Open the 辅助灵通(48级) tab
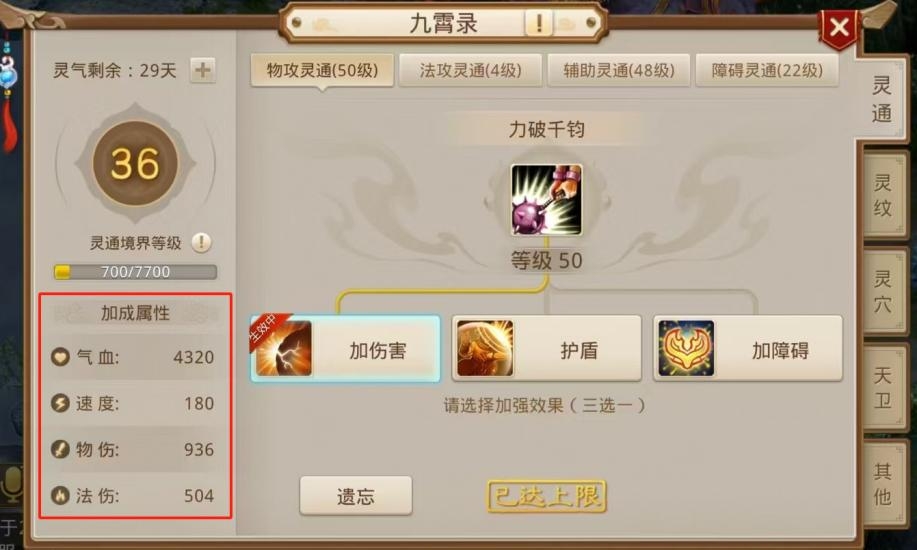The image size is (917, 550). (619, 71)
